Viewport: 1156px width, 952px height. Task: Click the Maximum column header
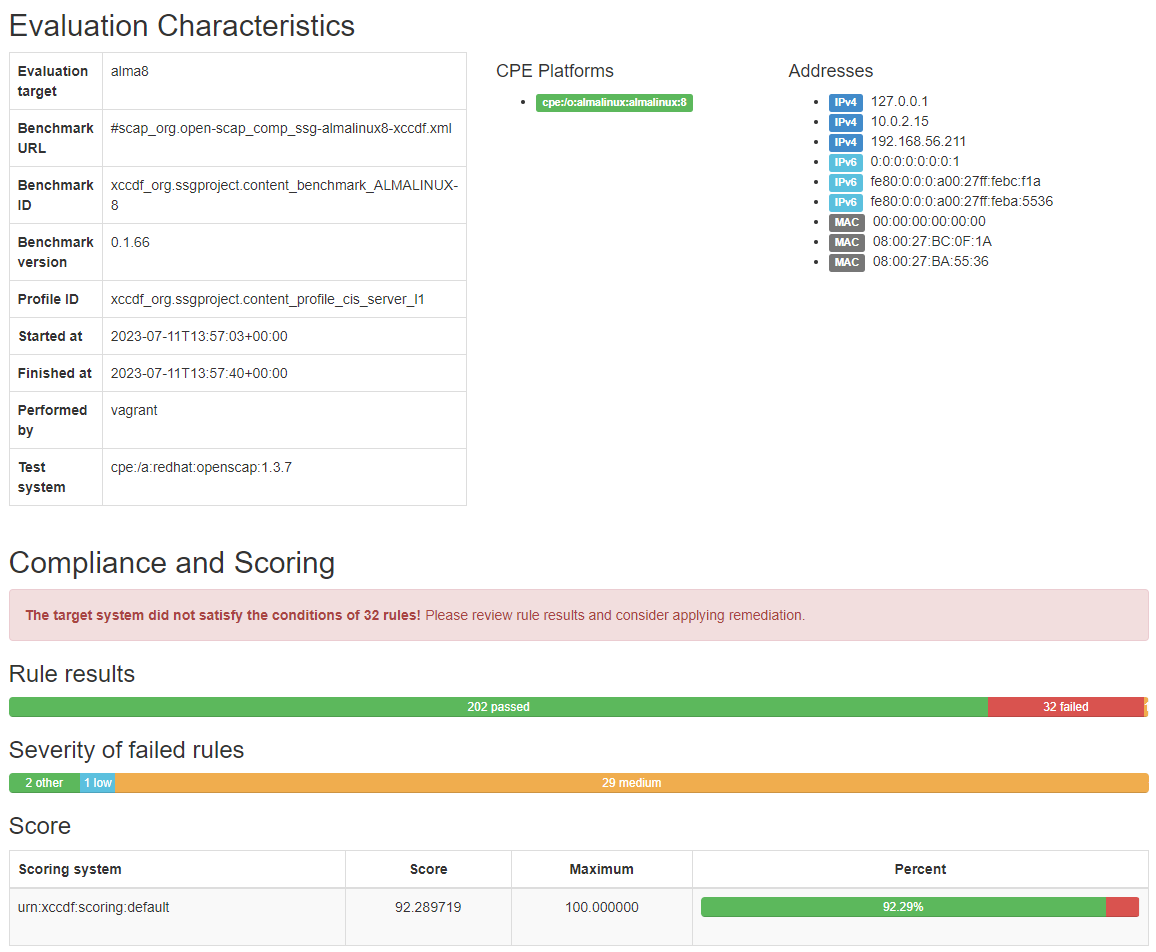pos(602,869)
